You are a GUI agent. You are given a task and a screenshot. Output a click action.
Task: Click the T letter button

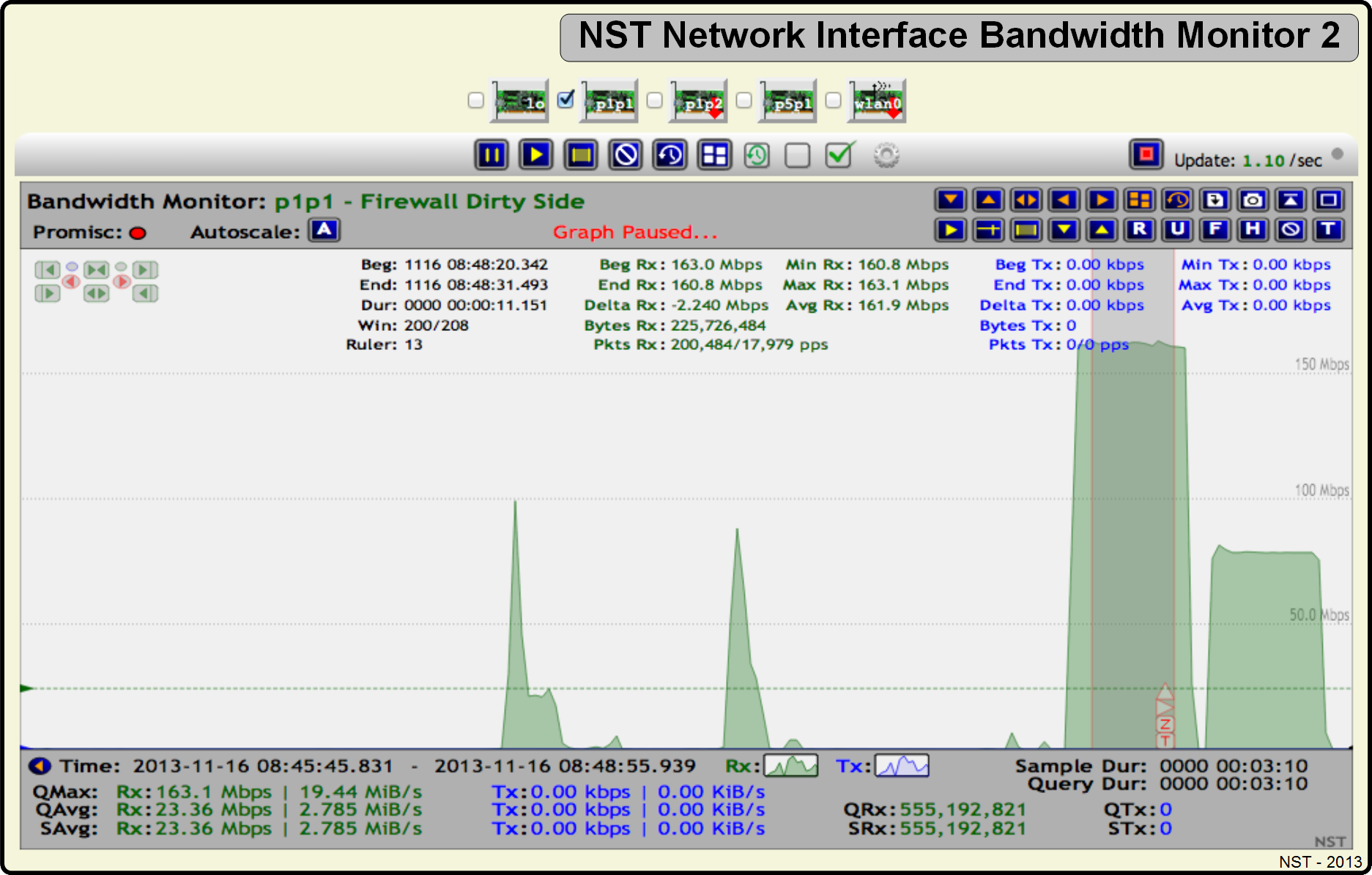[x=1329, y=230]
